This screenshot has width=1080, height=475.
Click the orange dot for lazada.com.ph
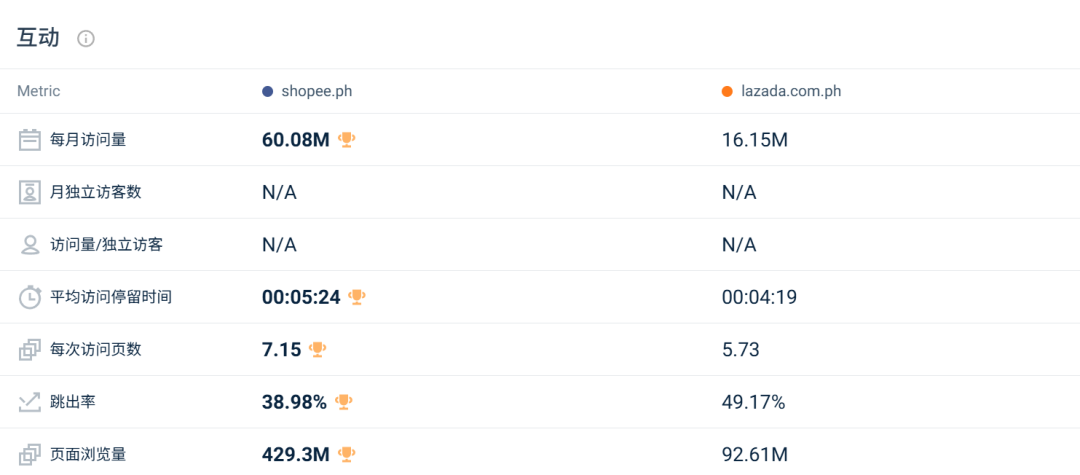[x=727, y=92]
